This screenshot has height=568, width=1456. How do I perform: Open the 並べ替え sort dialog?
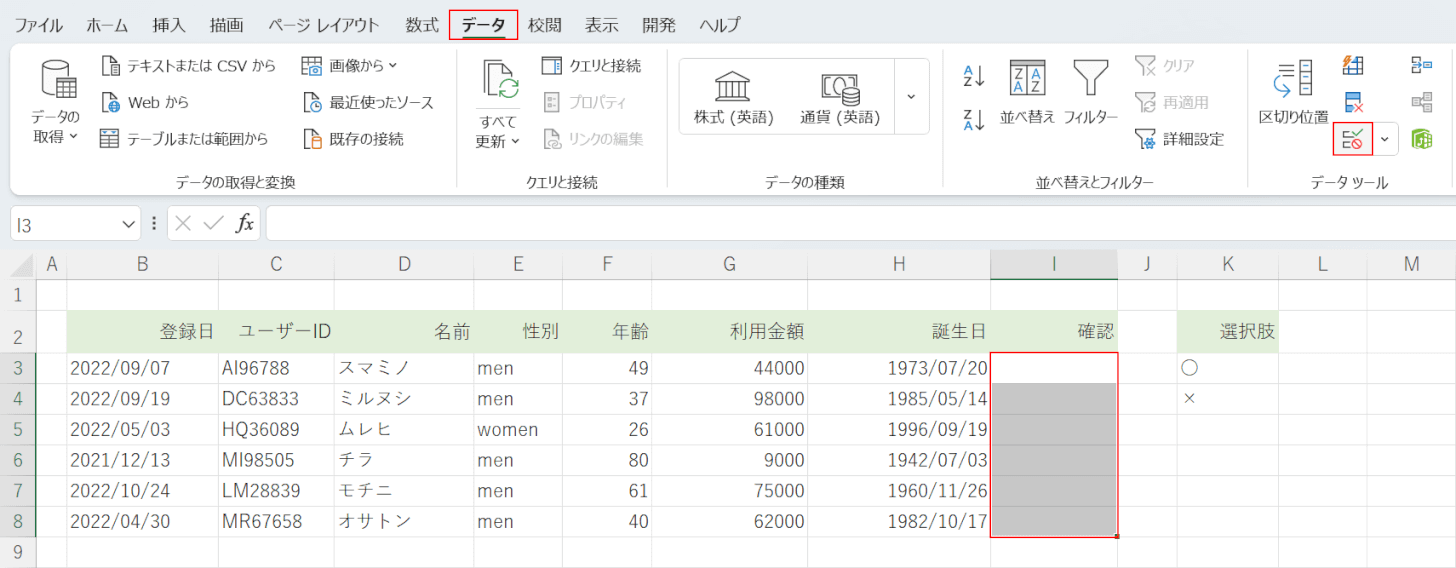pyautogui.click(x=1027, y=92)
